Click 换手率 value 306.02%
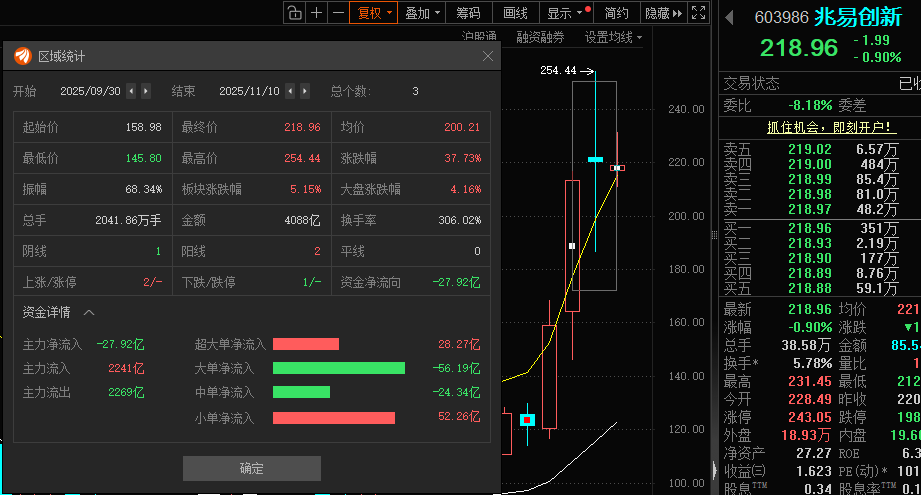The height and width of the screenshot is (495, 921). [x=460, y=220]
